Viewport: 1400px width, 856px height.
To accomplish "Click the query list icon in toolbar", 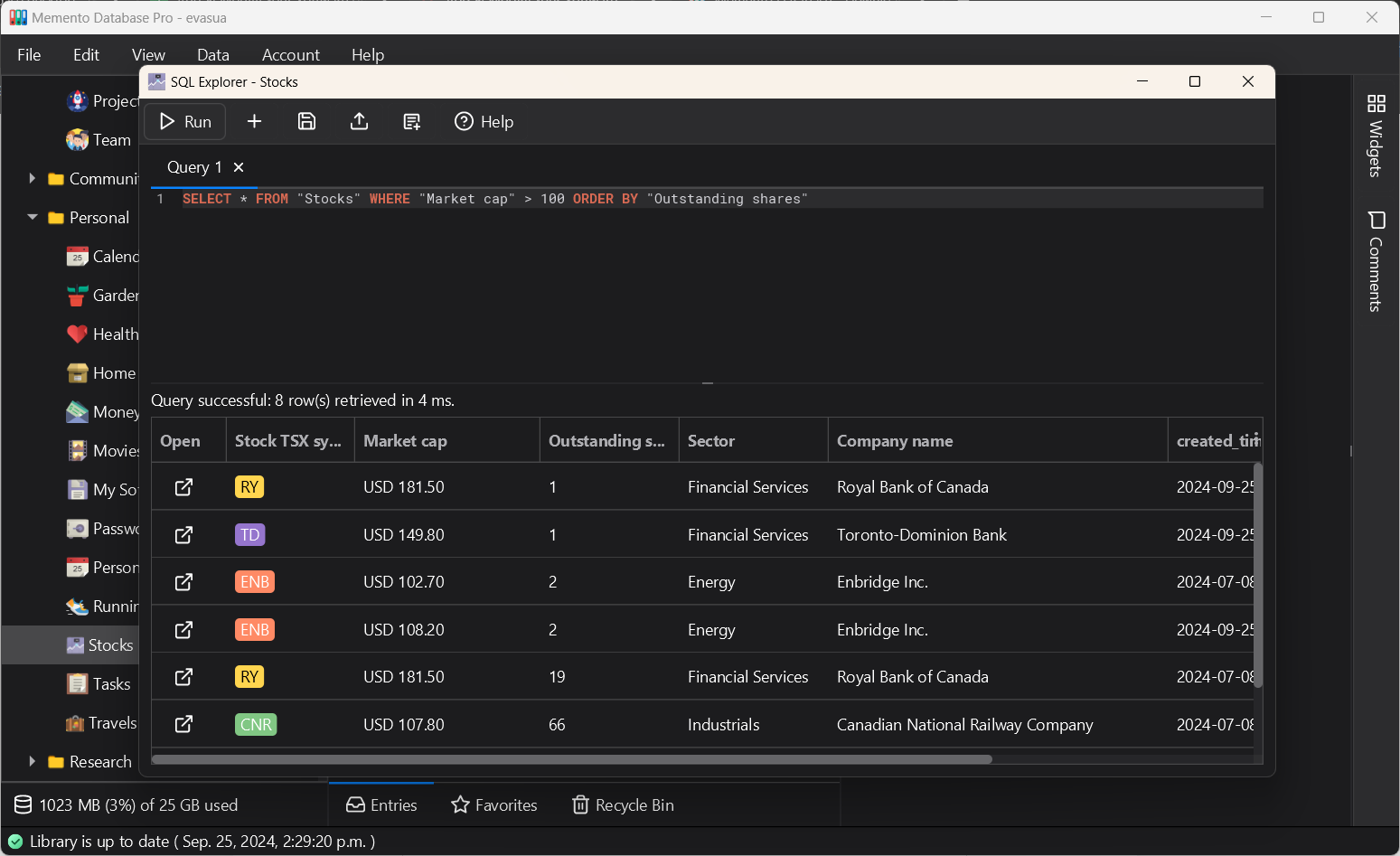I will pos(411,122).
